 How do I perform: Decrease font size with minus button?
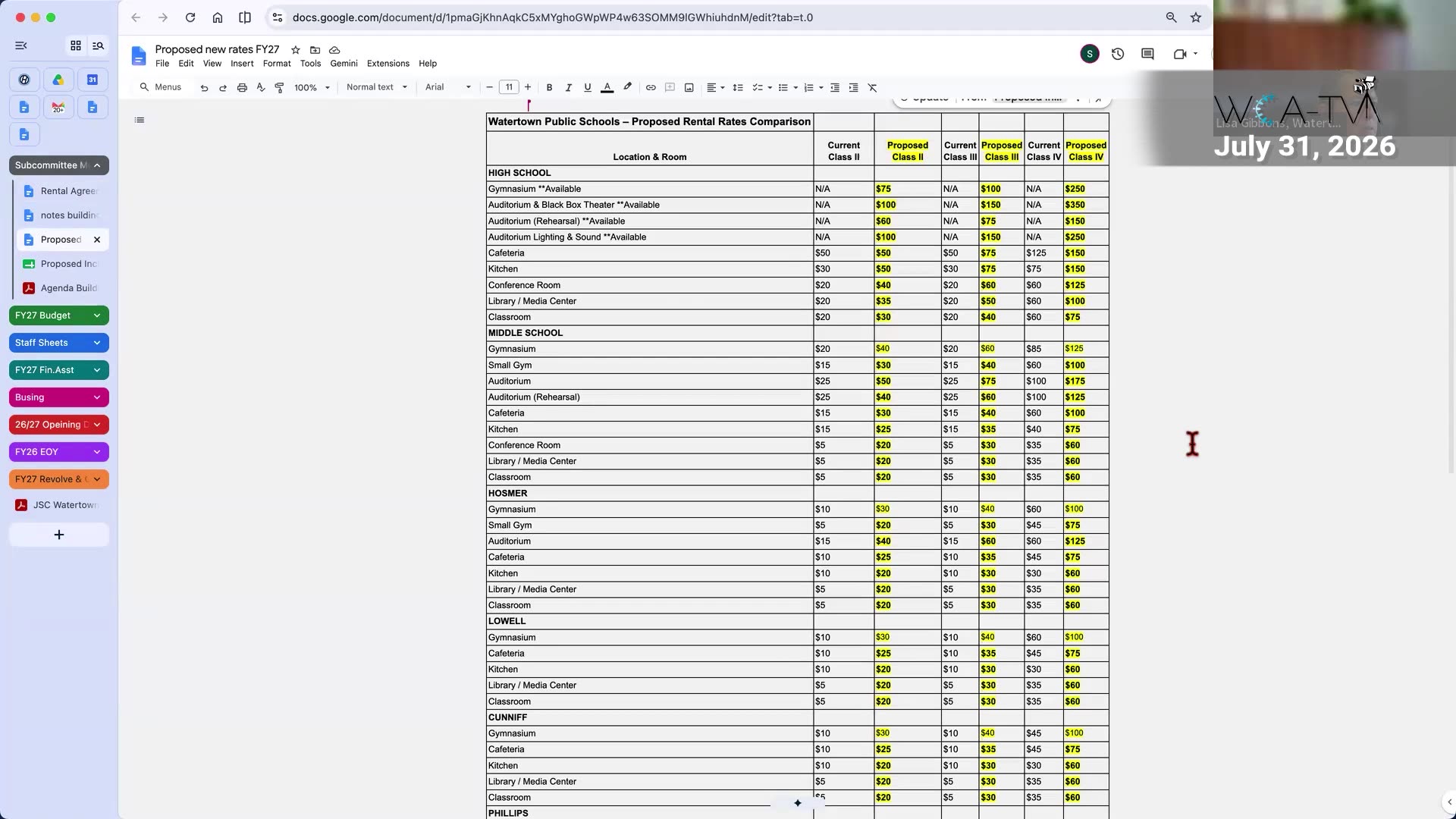click(490, 87)
